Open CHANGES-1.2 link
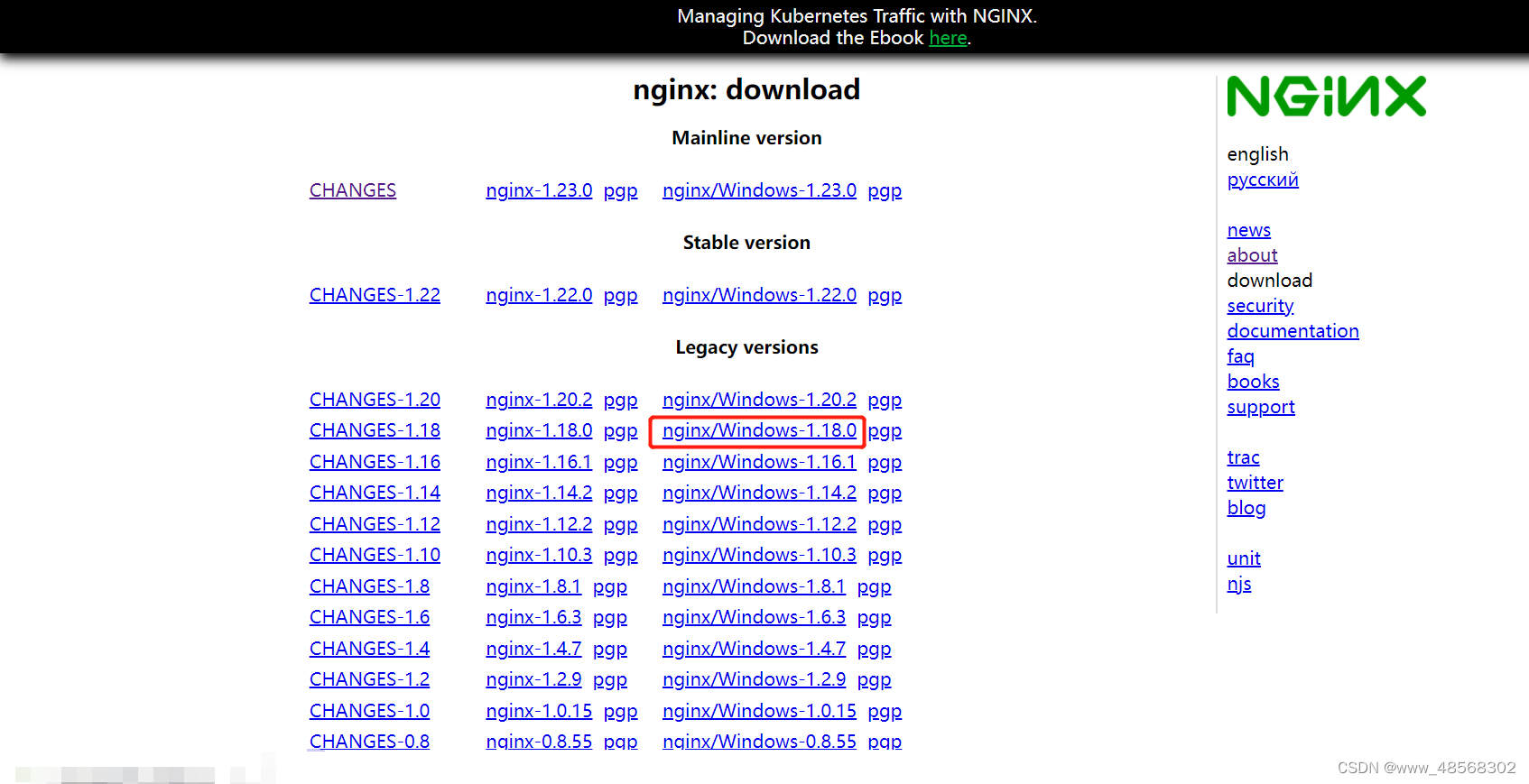 click(369, 679)
